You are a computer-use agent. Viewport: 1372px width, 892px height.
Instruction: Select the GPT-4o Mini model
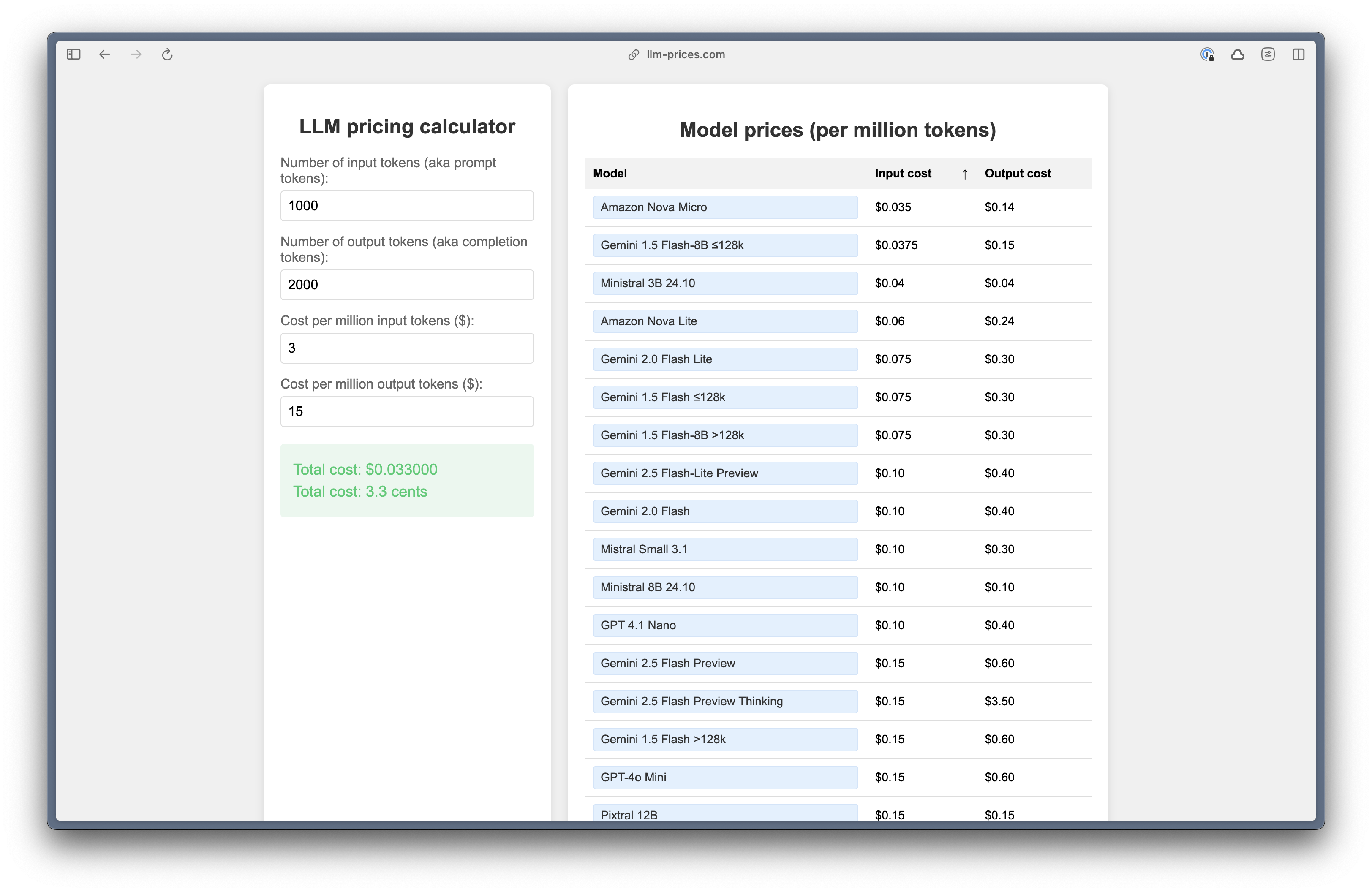click(725, 778)
